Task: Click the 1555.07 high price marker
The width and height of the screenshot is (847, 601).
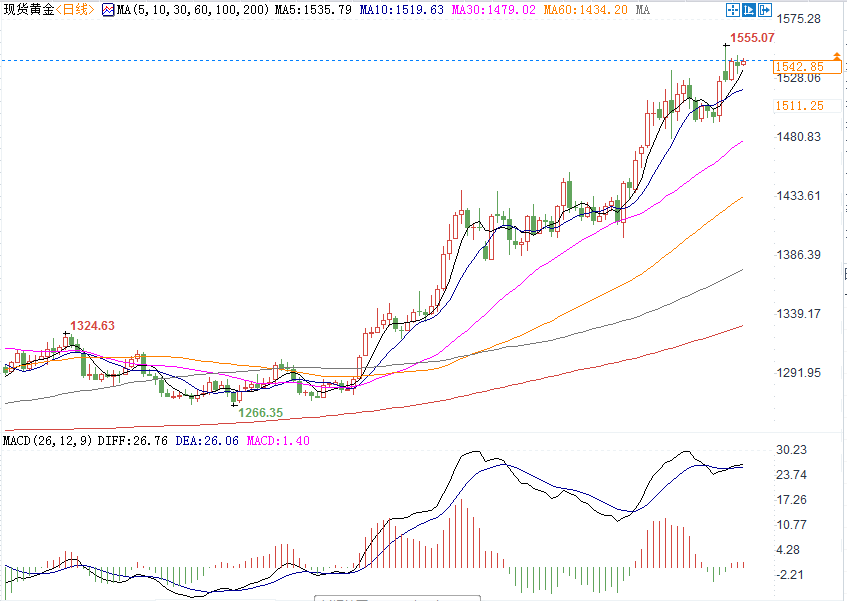Action: tap(752, 38)
